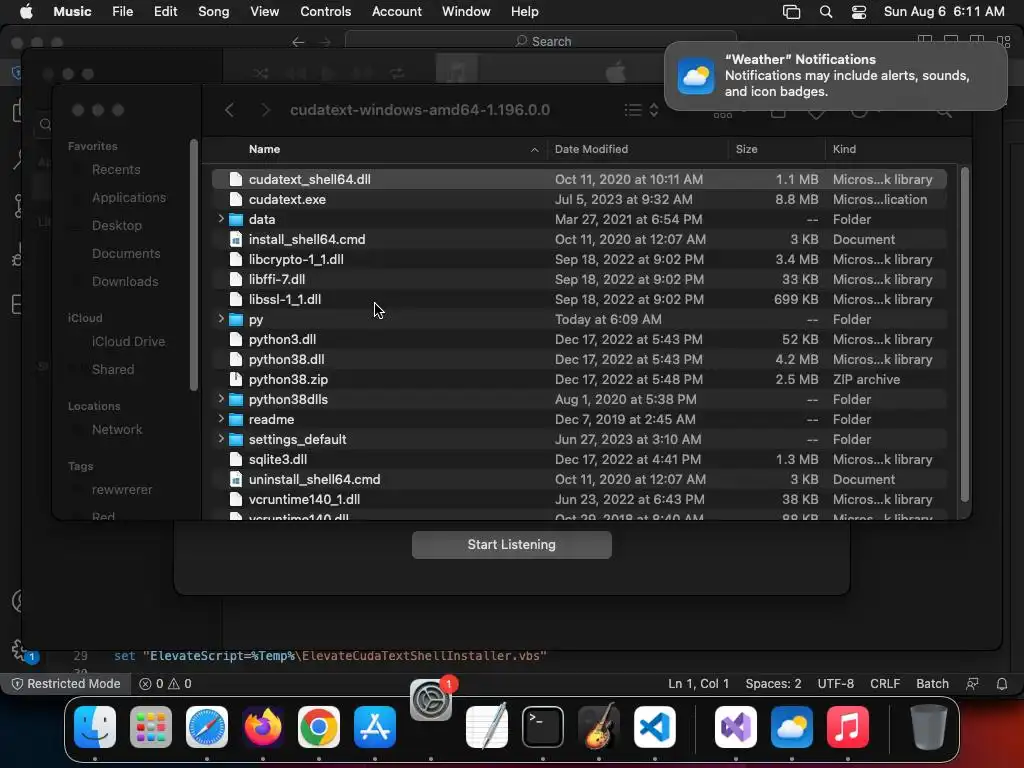The image size is (1024, 768).
Task: Change UTF-8 encoding in status bar
Action: (x=835, y=684)
